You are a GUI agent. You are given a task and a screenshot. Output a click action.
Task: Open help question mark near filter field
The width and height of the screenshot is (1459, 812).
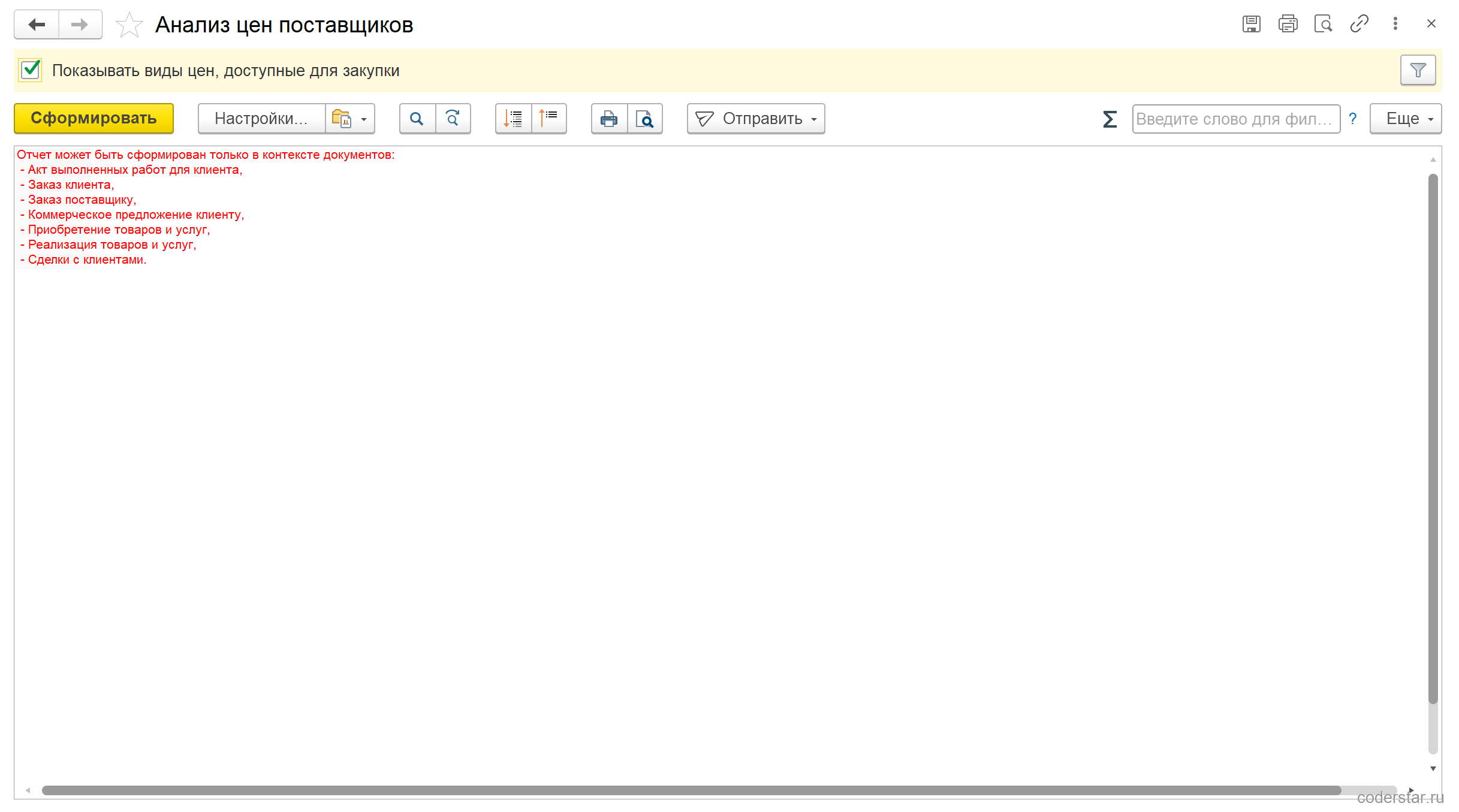tap(1353, 119)
